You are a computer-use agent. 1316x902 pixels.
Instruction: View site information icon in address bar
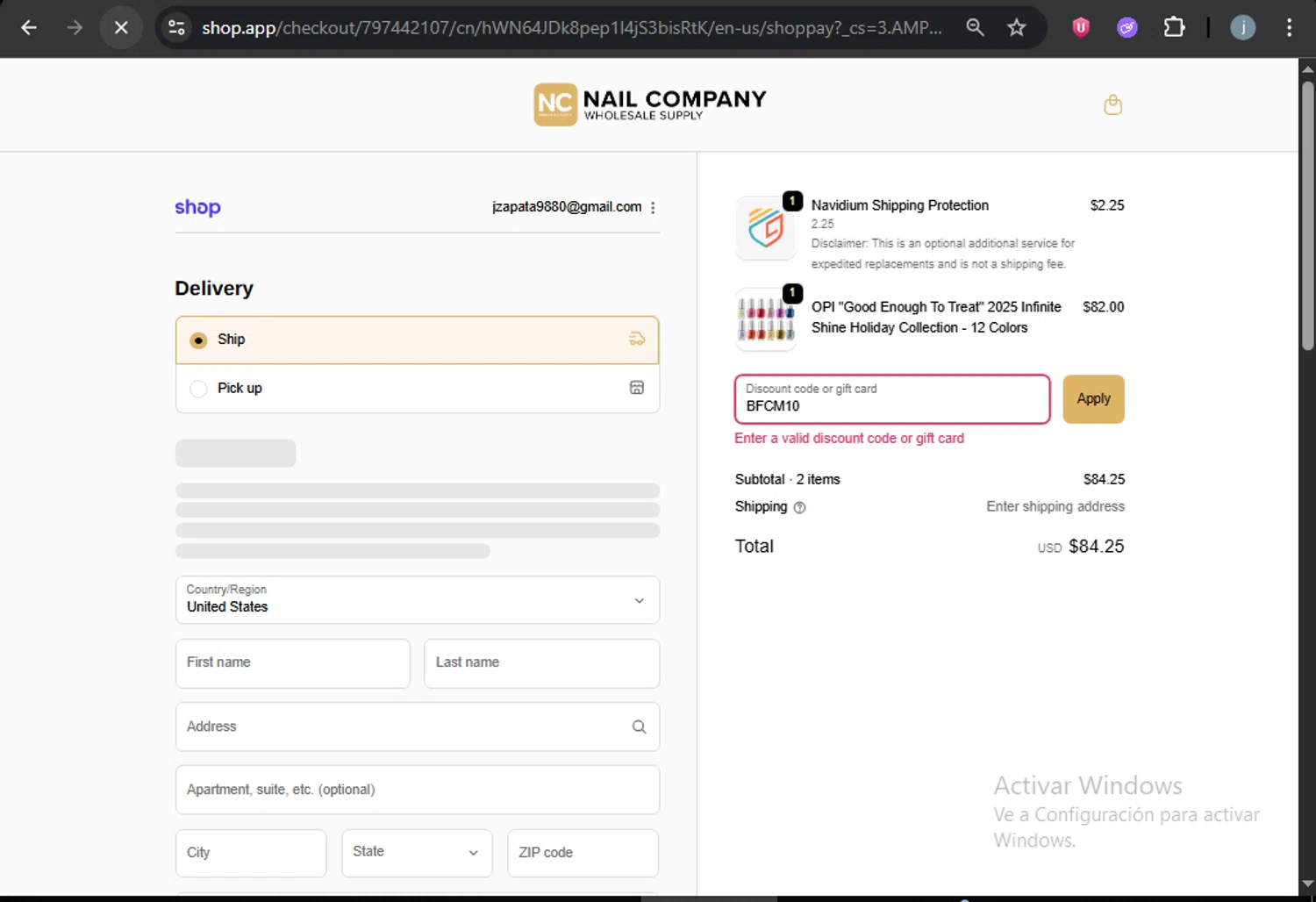[176, 27]
